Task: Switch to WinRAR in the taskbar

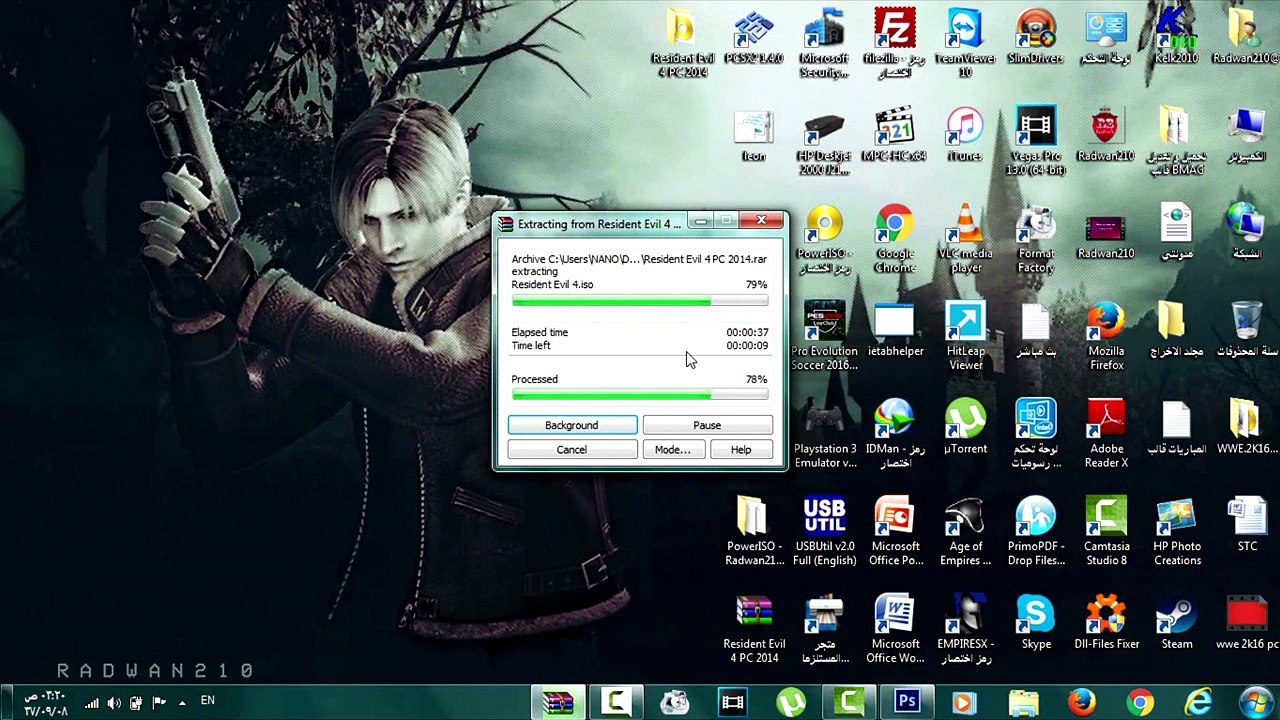Action: 558,702
